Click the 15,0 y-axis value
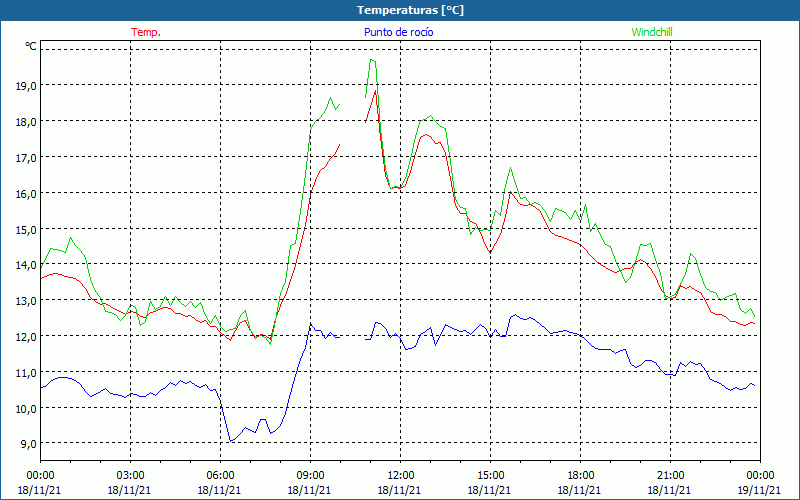The width and height of the screenshot is (800, 500). (x=27, y=230)
